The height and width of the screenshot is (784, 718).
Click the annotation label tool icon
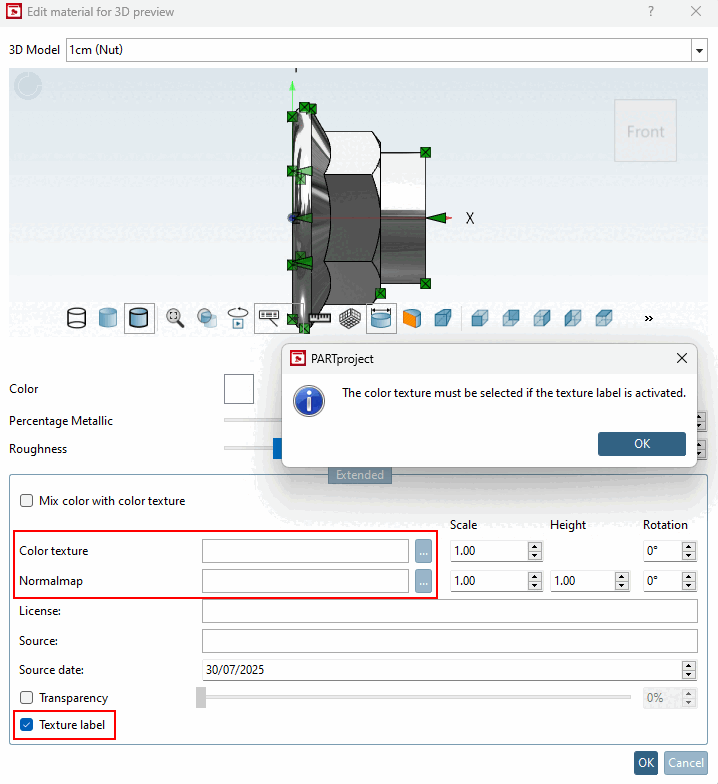click(x=269, y=318)
